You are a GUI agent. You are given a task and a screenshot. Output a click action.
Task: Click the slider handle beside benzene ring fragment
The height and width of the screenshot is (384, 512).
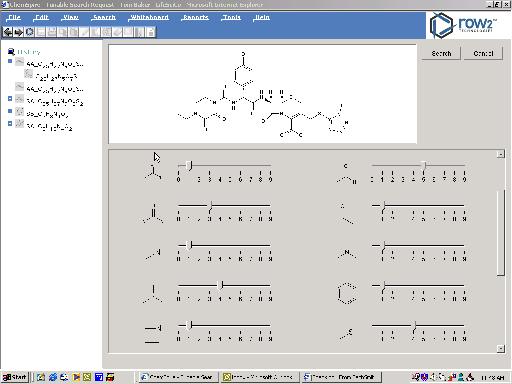pos(383,286)
